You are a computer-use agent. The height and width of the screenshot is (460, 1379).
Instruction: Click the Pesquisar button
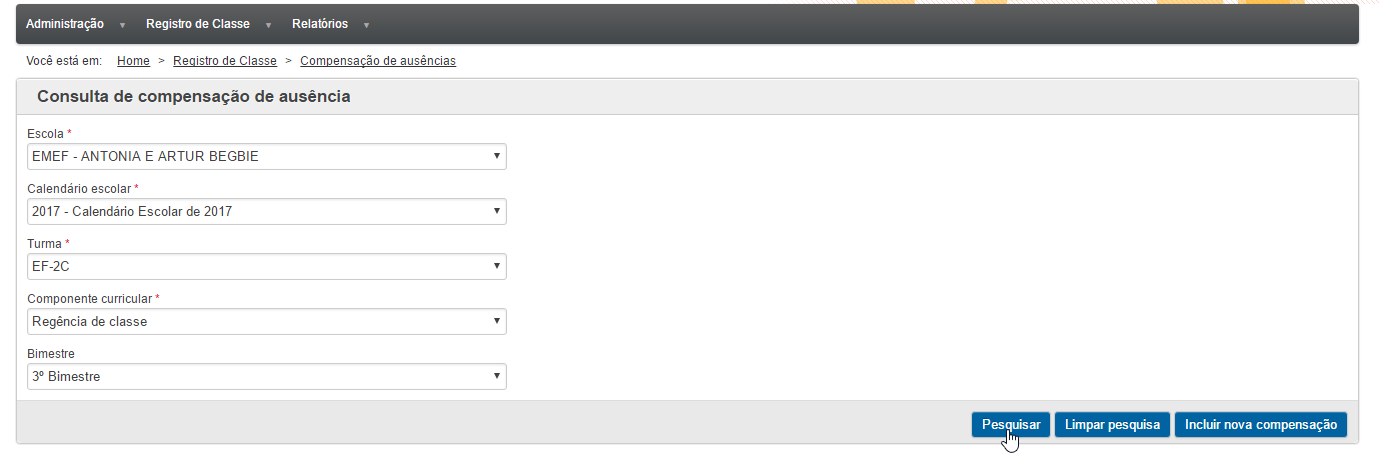[x=1011, y=425]
